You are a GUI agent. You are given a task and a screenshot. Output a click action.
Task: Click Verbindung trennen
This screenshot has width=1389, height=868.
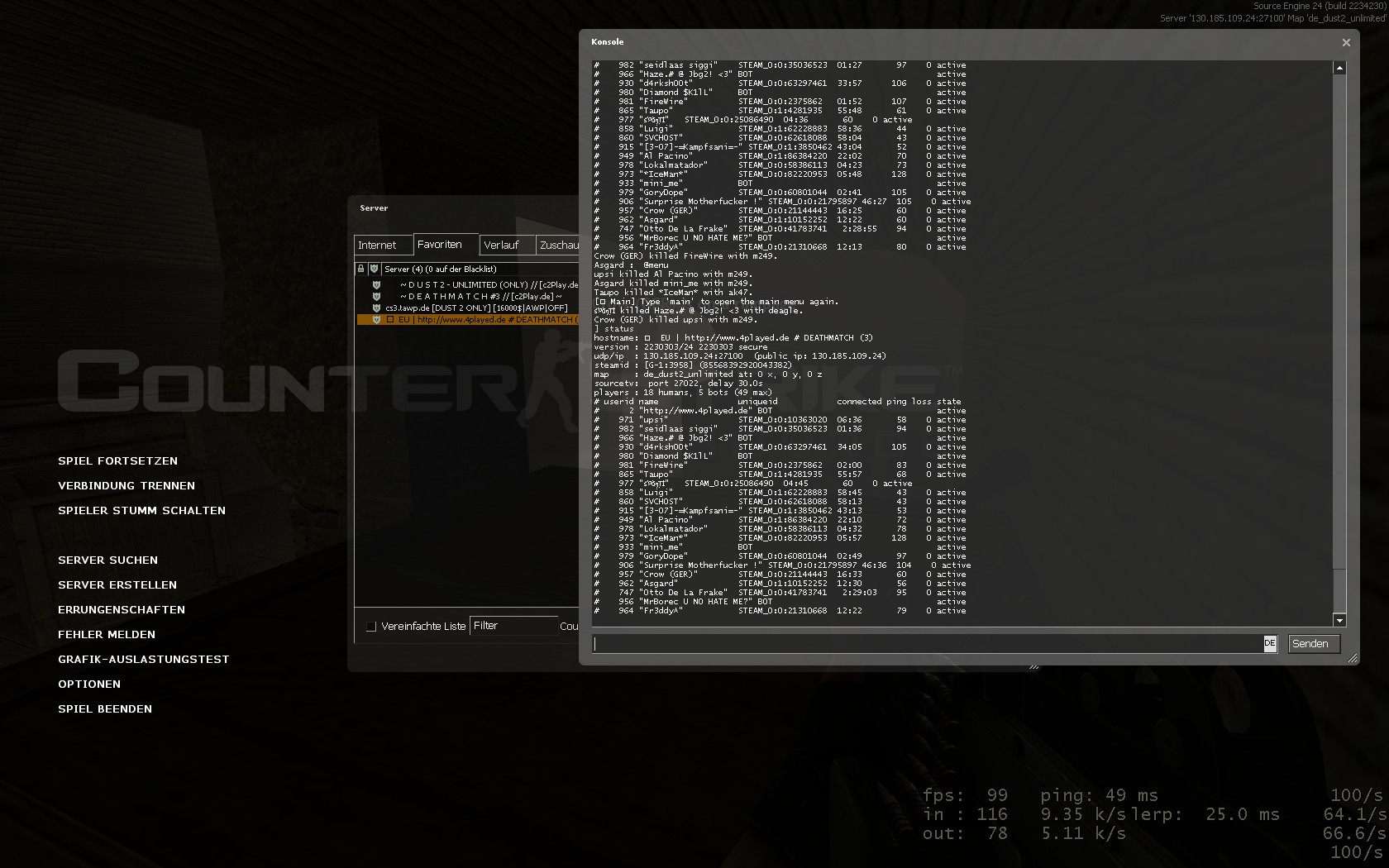click(126, 486)
